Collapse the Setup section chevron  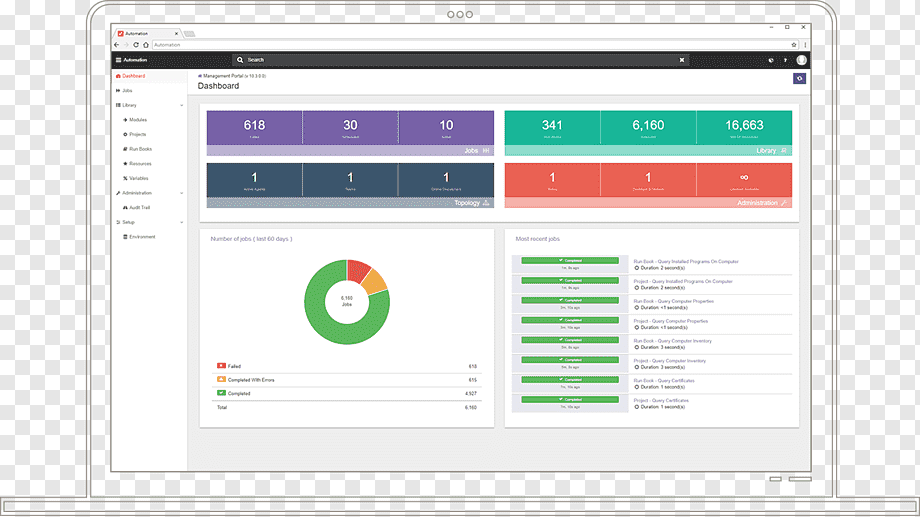[181, 222]
